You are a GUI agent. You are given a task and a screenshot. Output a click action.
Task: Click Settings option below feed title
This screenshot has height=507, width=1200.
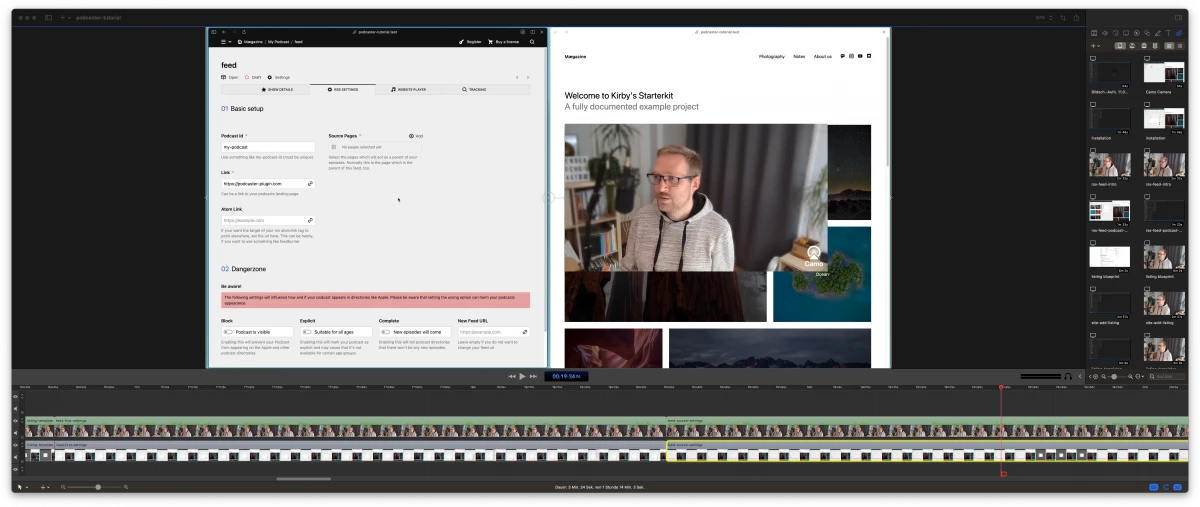[x=280, y=77]
